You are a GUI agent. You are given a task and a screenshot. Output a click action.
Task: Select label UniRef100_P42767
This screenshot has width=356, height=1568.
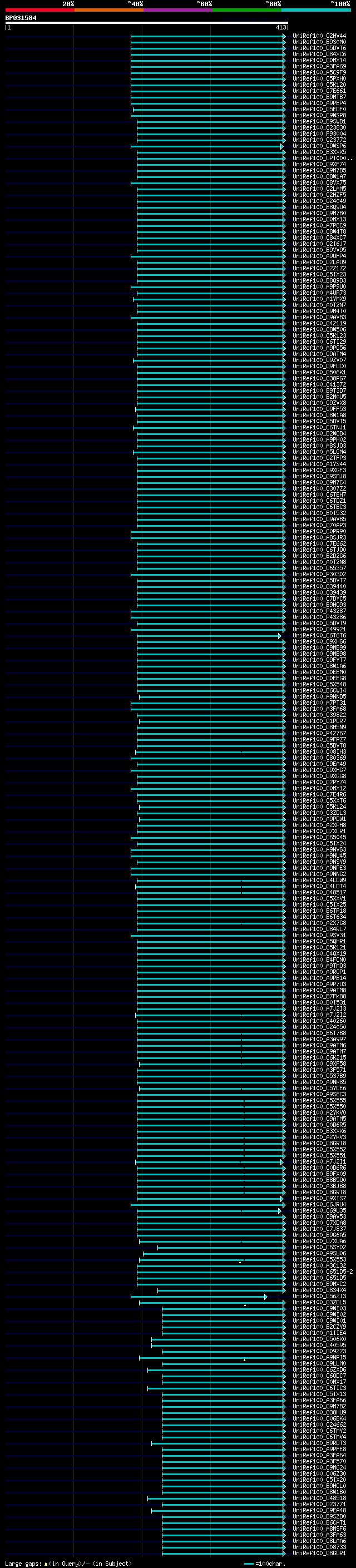pyautogui.click(x=319, y=733)
